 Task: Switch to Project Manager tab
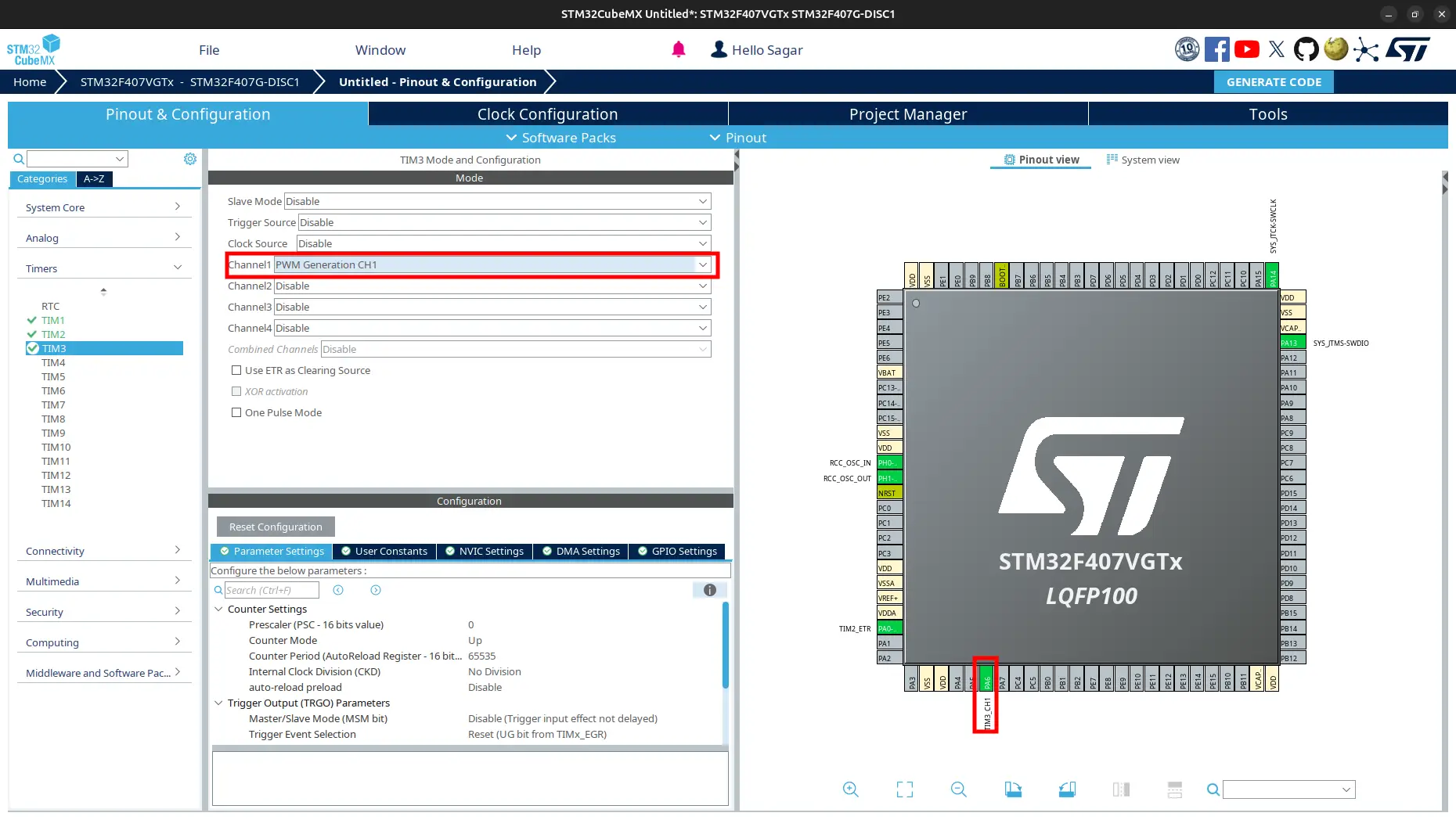[x=908, y=114]
